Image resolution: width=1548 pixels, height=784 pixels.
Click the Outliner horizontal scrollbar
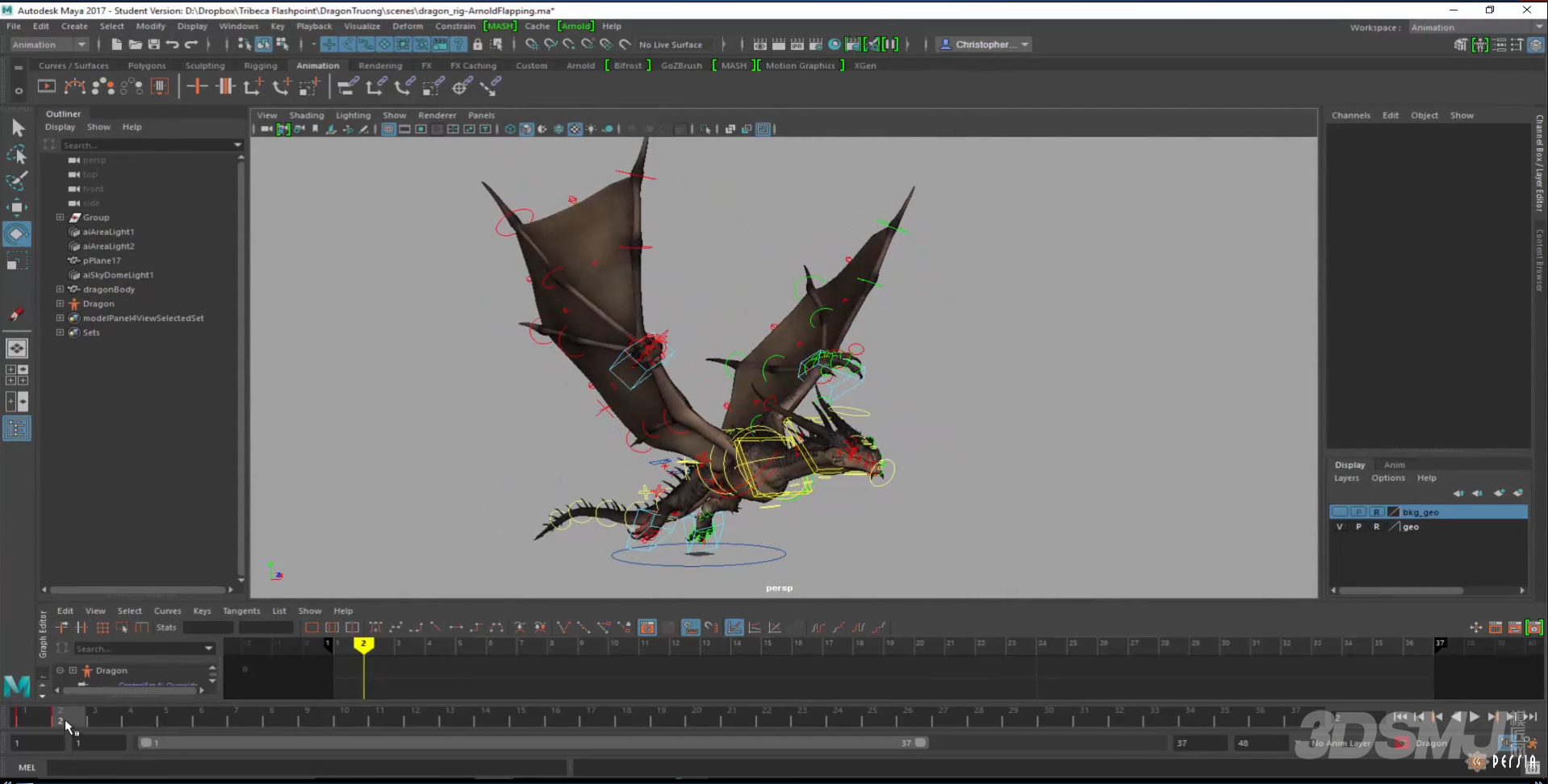[x=137, y=590]
